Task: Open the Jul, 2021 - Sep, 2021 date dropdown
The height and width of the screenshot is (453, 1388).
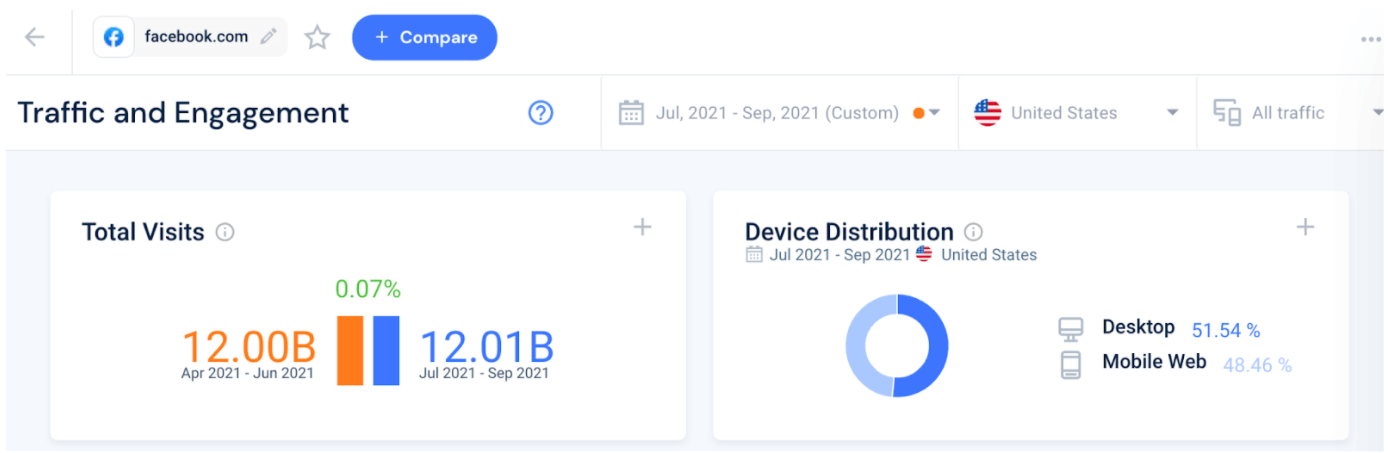Action: 780,113
